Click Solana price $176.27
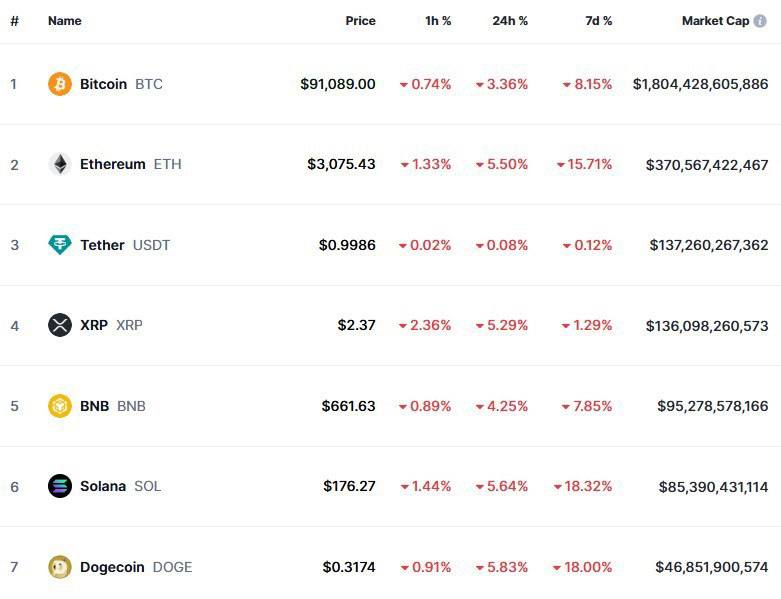781x599 pixels. tap(349, 486)
